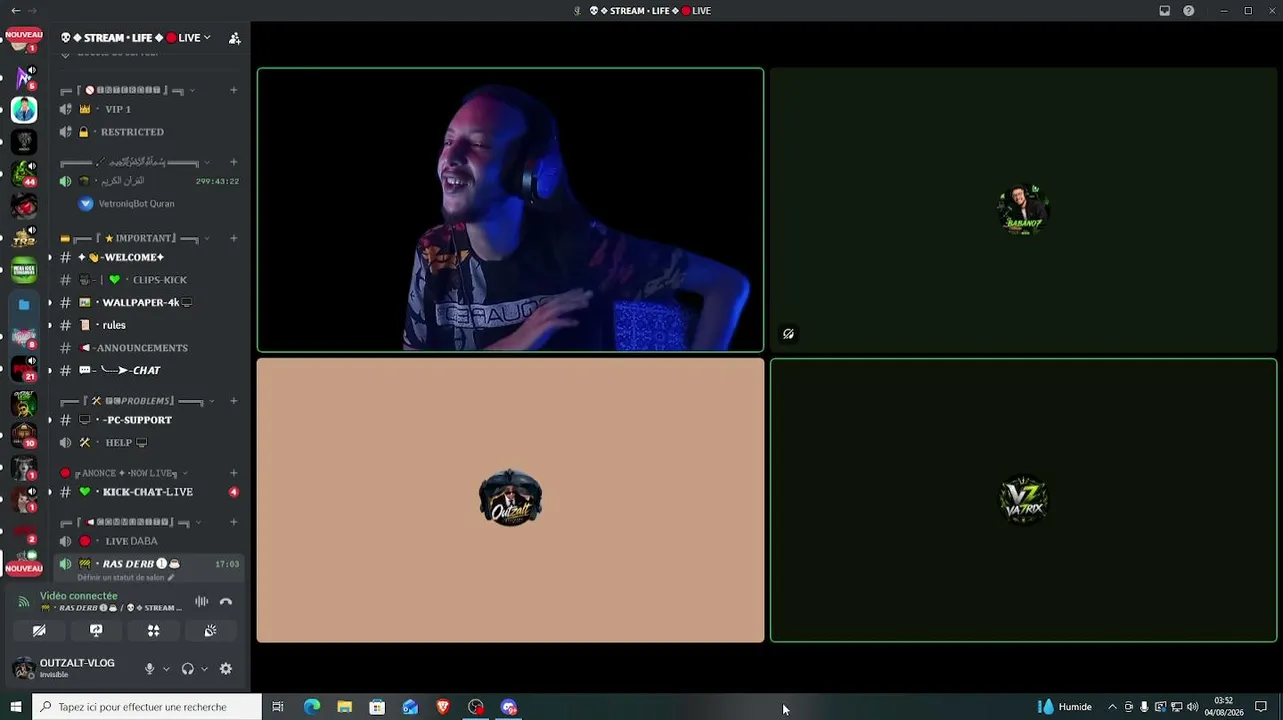Focus the VA7RIX participant tile
This screenshot has height=720, width=1283.
point(1023,500)
